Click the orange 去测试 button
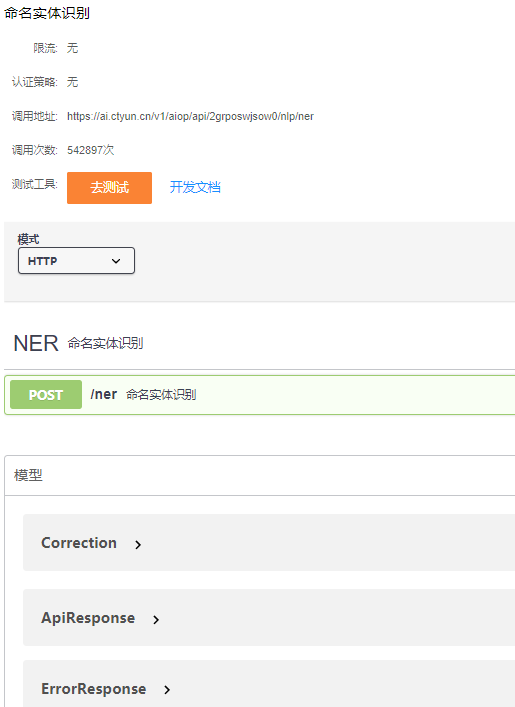Viewport: 515px width, 707px height. (109, 188)
